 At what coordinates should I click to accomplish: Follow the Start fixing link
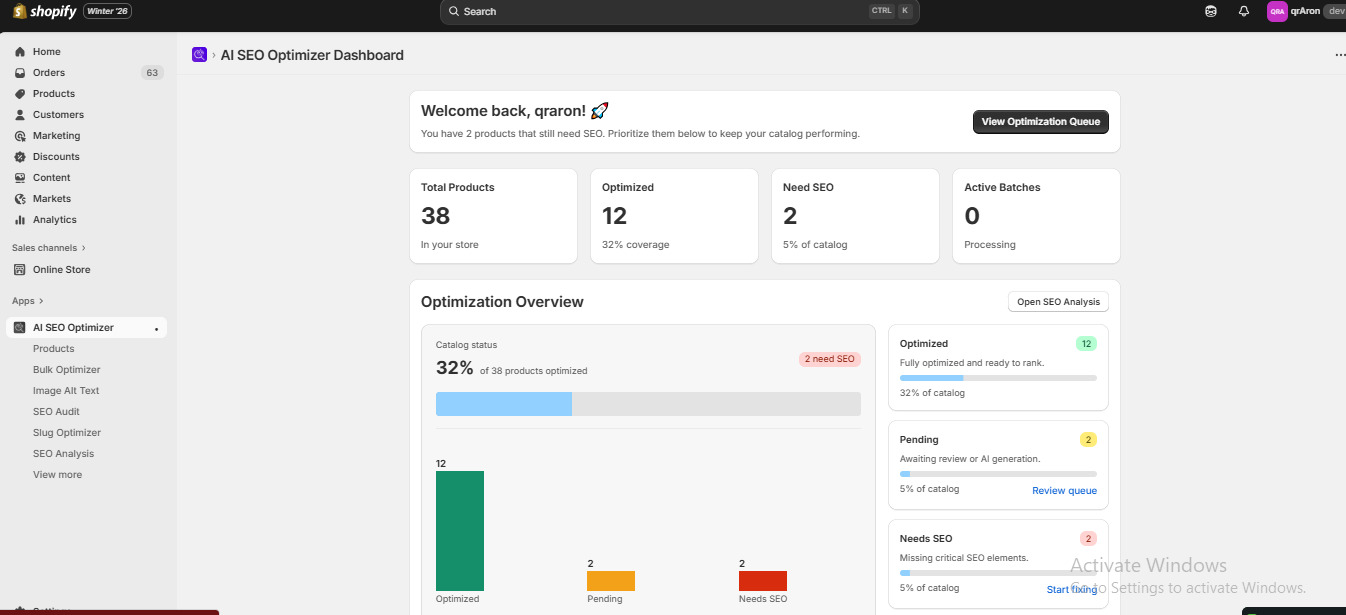click(1072, 590)
